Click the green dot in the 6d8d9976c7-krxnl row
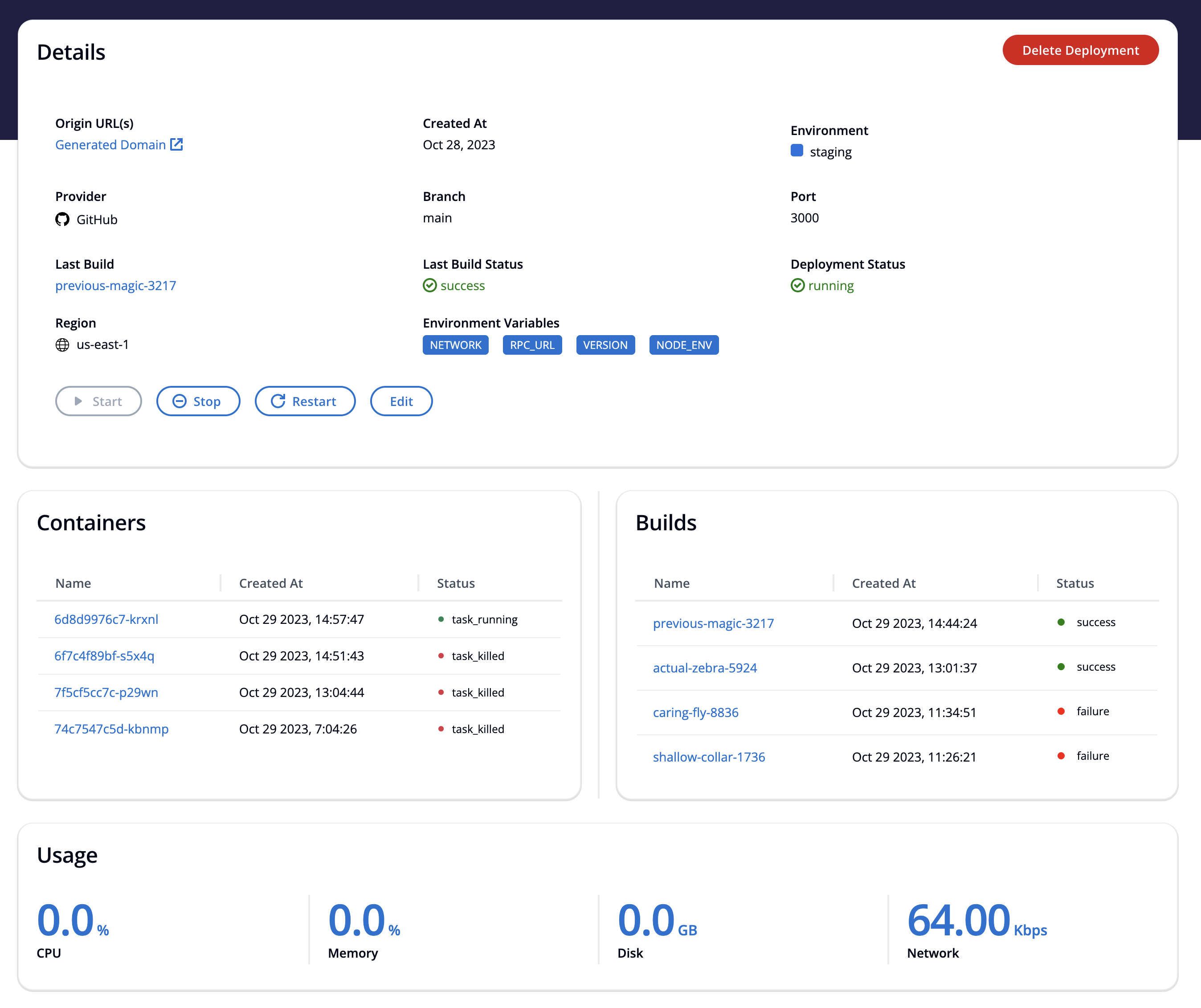The width and height of the screenshot is (1201, 1008). click(441, 619)
